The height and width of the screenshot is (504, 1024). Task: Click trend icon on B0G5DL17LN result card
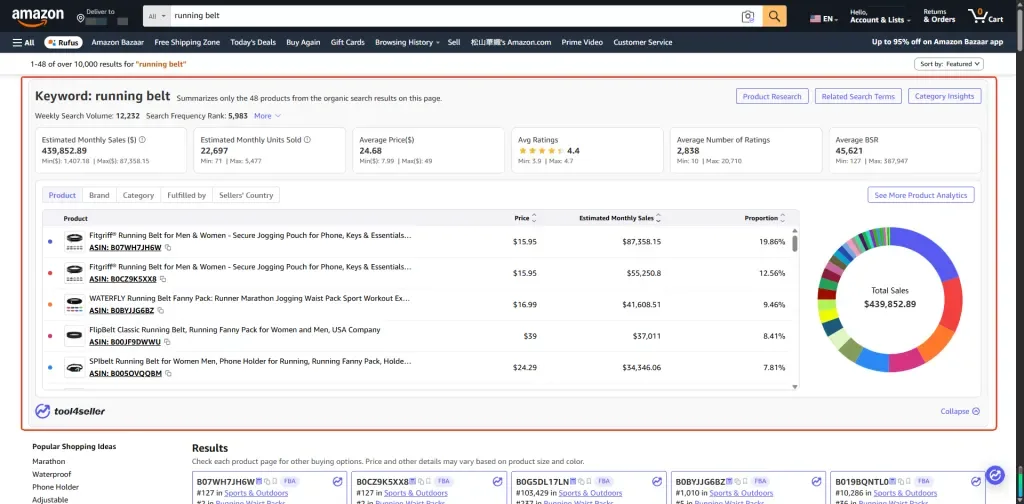pos(656,482)
